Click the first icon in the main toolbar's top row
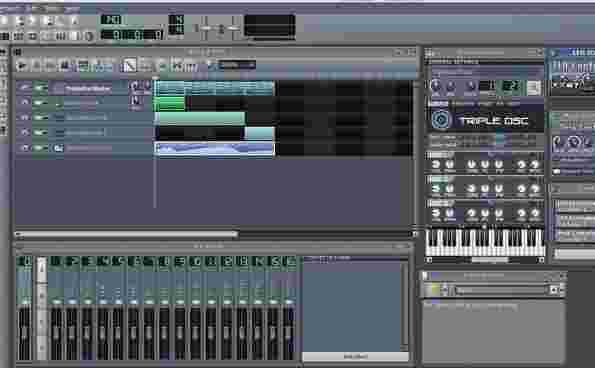 4,20
